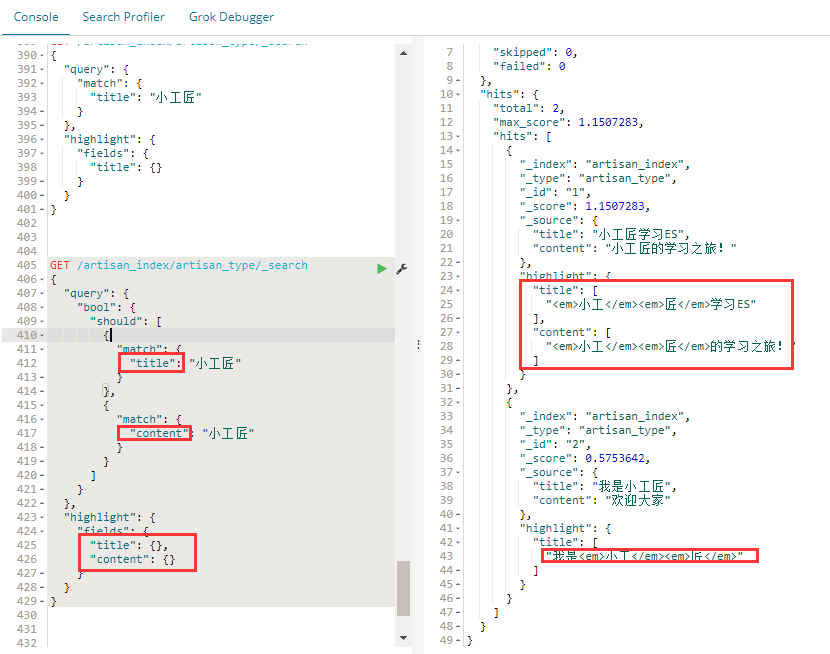
Task: Click the "_score": 0.5753642 line
Action: [584, 458]
